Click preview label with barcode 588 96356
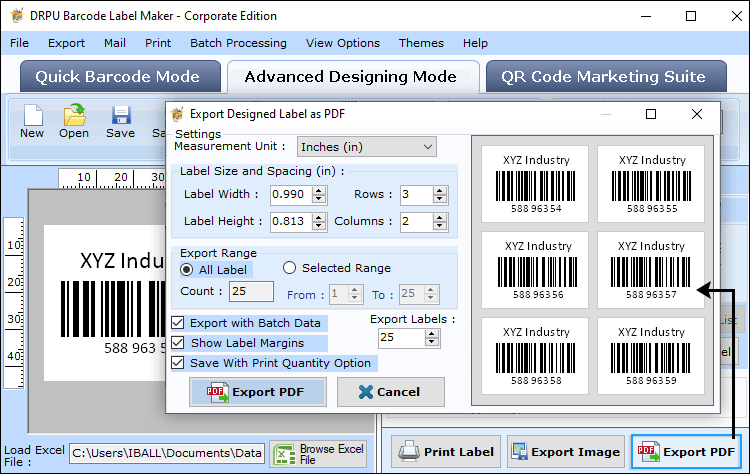The image size is (750, 474). tap(535, 270)
